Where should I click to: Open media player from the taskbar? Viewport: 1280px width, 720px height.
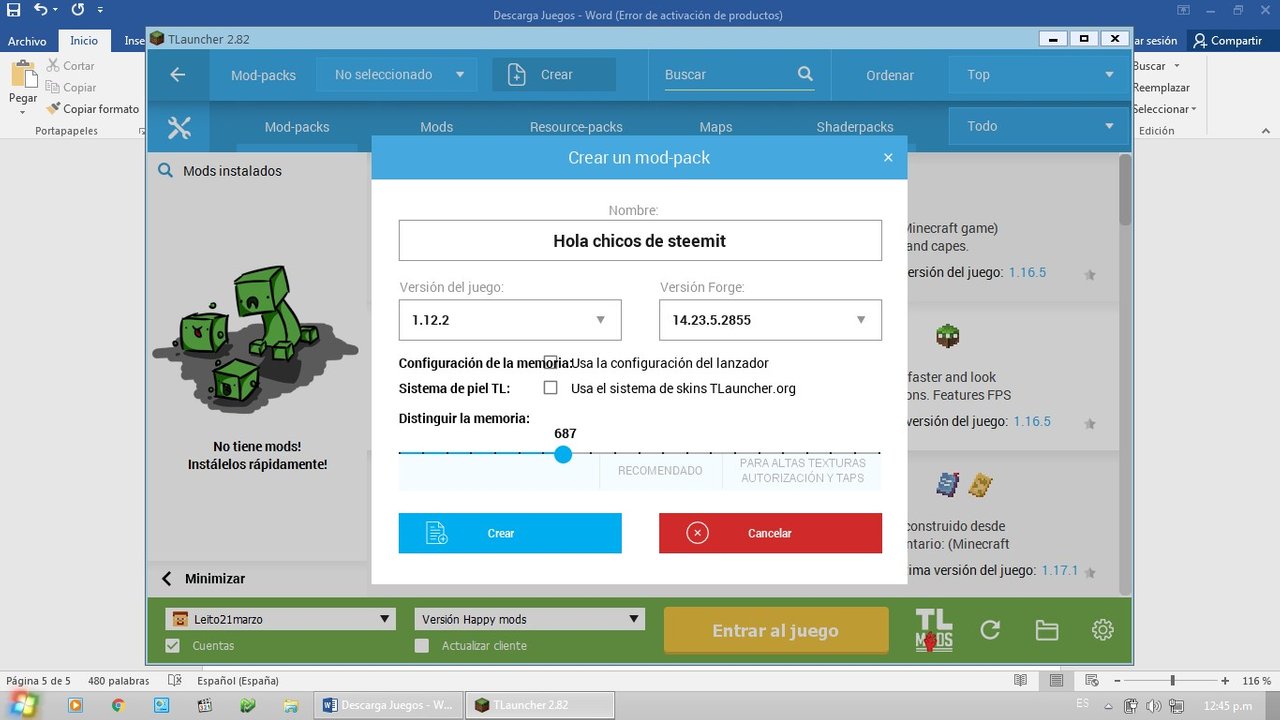(x=75, y=705)
